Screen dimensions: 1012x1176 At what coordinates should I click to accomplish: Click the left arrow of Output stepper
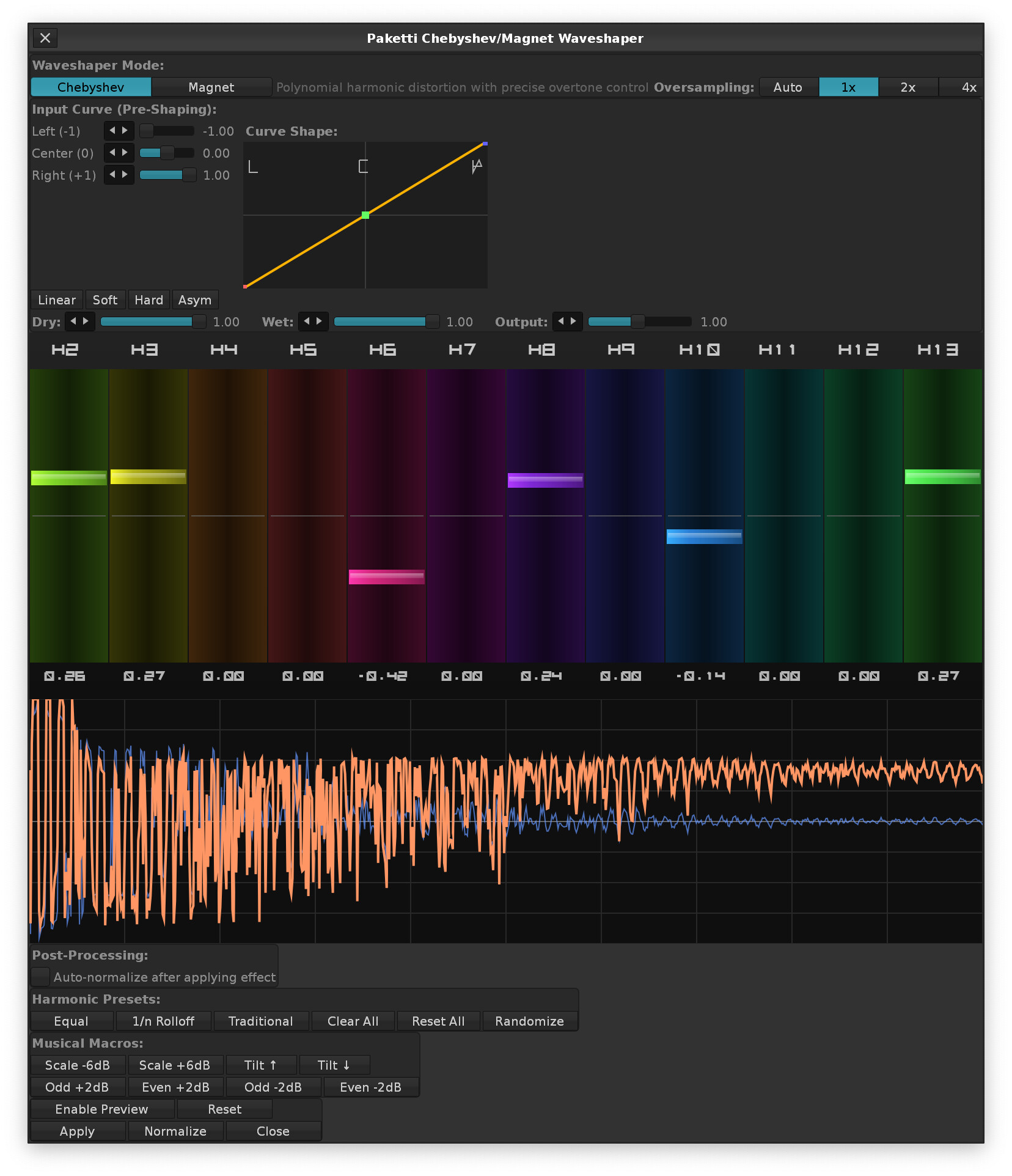click(561, 321)
